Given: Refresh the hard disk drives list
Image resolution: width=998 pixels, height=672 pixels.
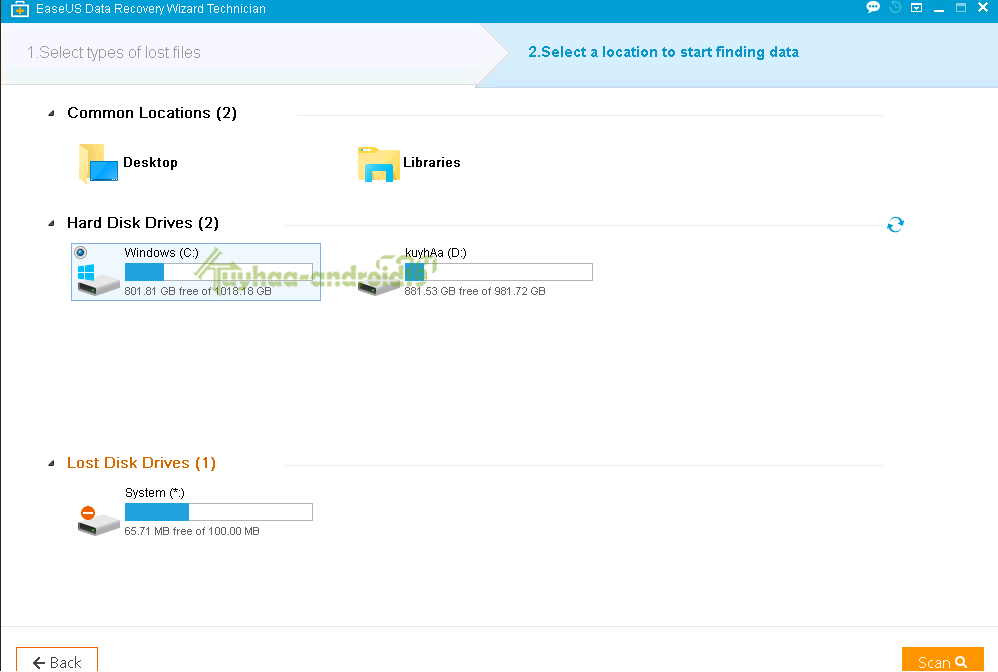Looking at the screenshot, I should click(x=895, y=225).
